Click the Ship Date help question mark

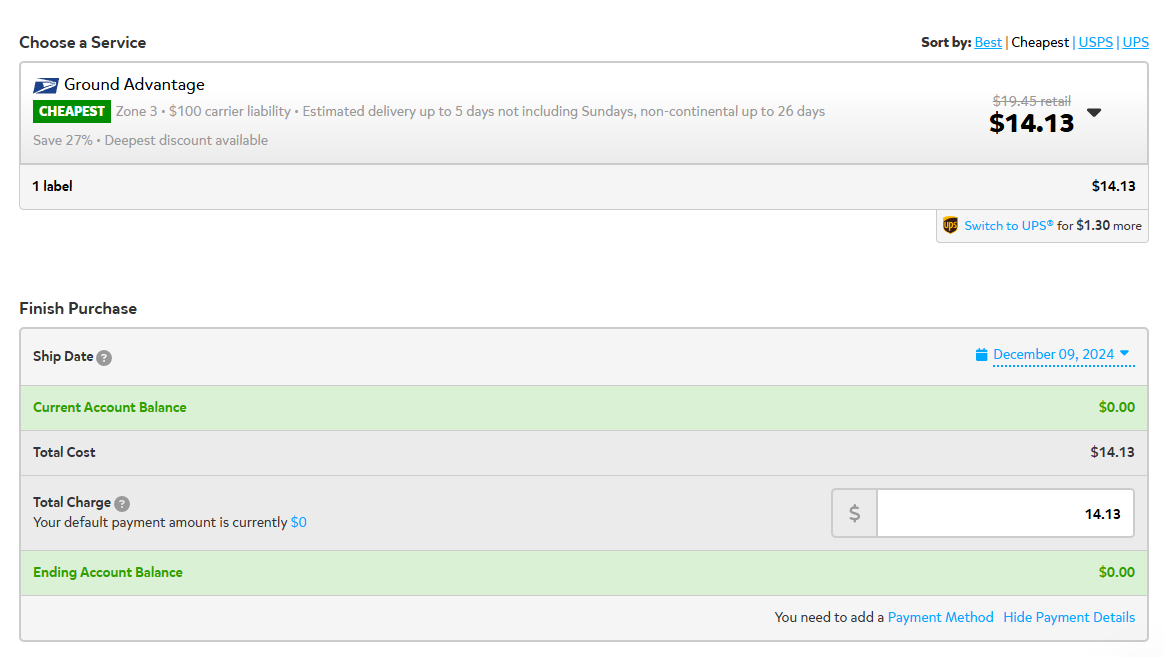pyautogui.click(x=105, y=358)
